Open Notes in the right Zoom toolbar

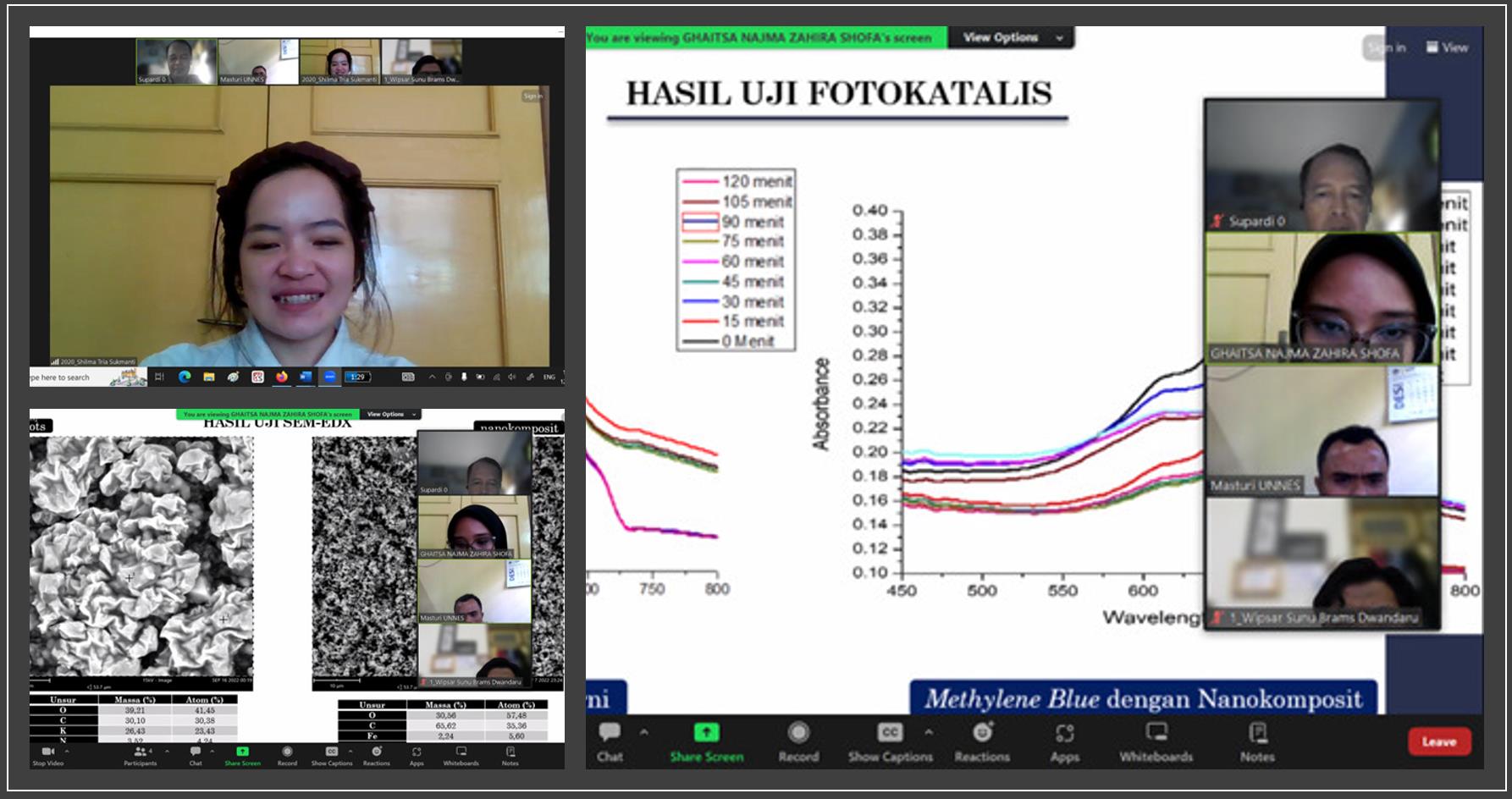(1257, 741)
